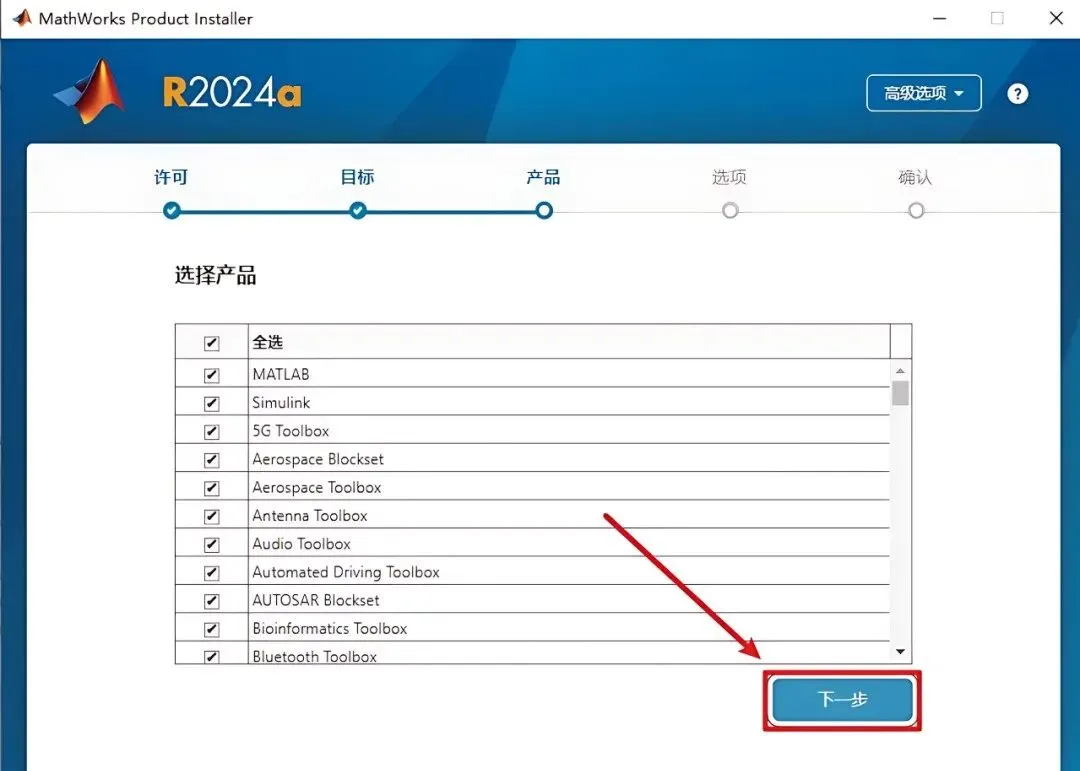Click the 产品 current step marker
The height and width of the screenshot is (771, 1080).
(x=544, y=210)
